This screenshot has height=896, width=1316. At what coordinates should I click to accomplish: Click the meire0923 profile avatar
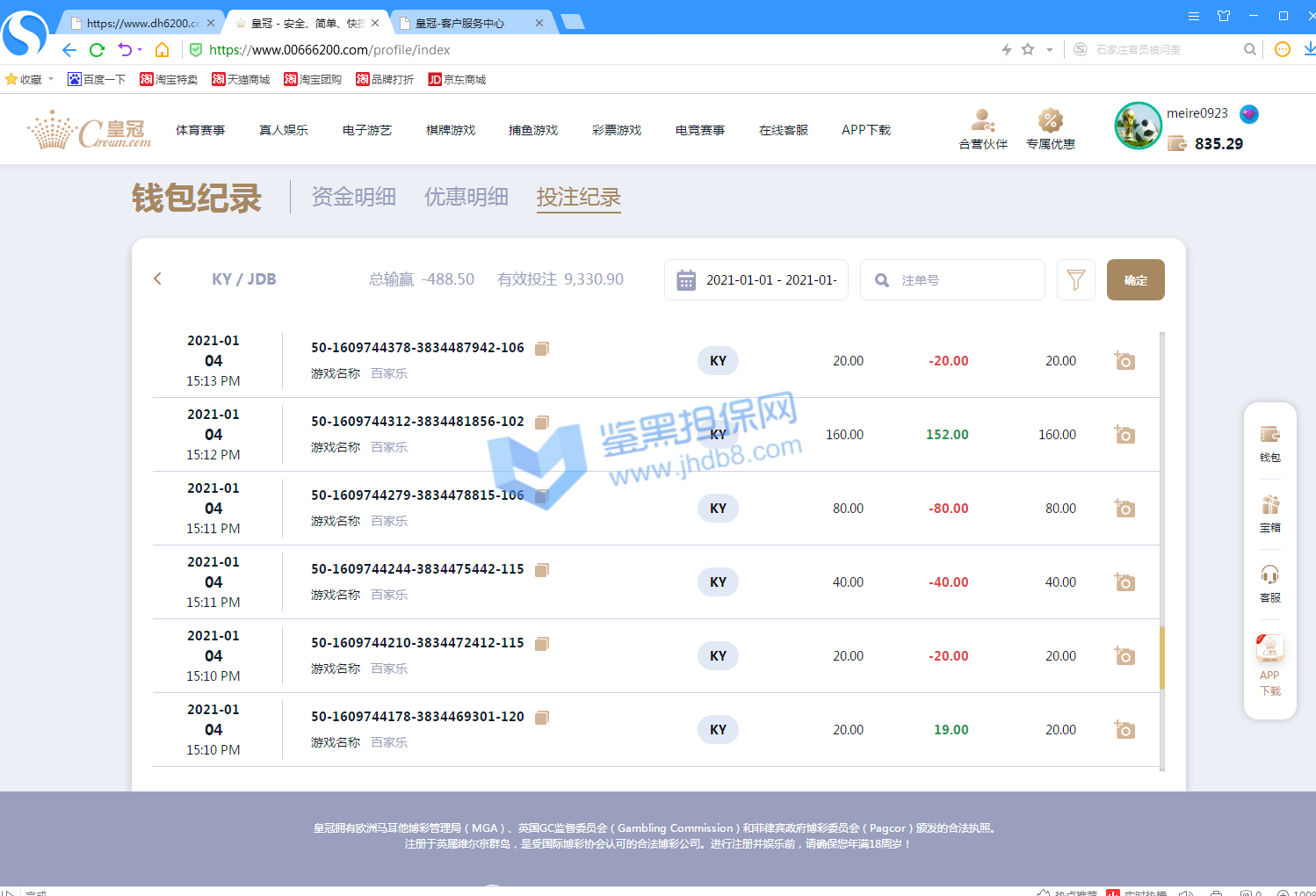(x=1138, y=126)
